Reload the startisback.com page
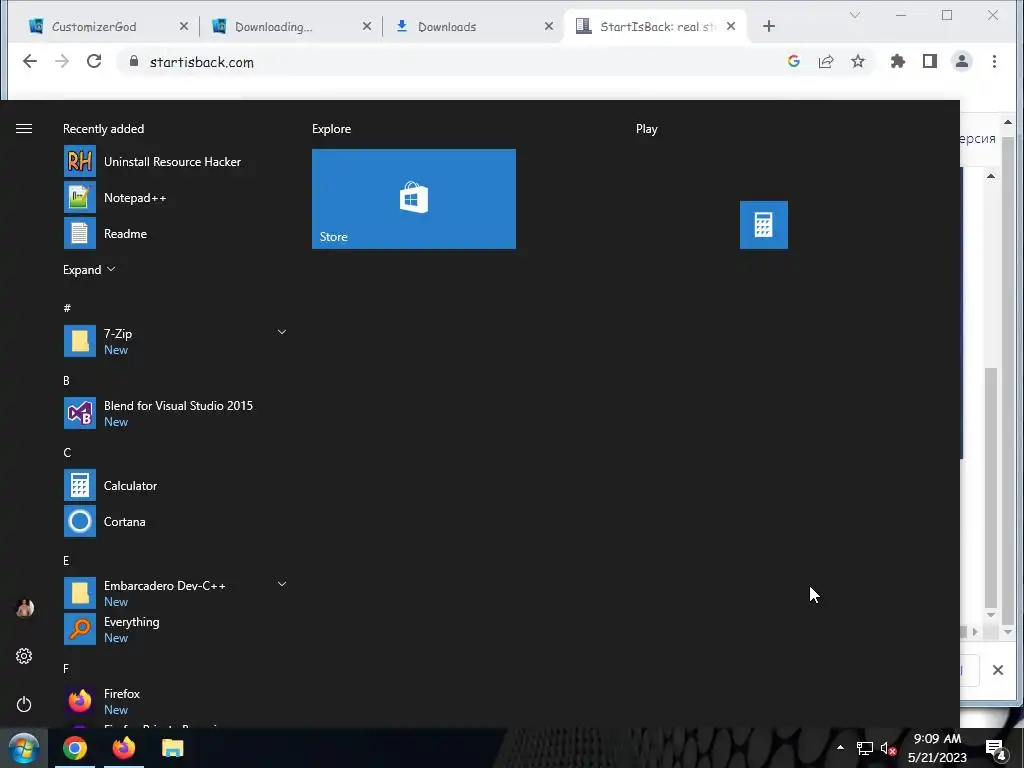Screen dimensions: 1024x768 [94, 61]
